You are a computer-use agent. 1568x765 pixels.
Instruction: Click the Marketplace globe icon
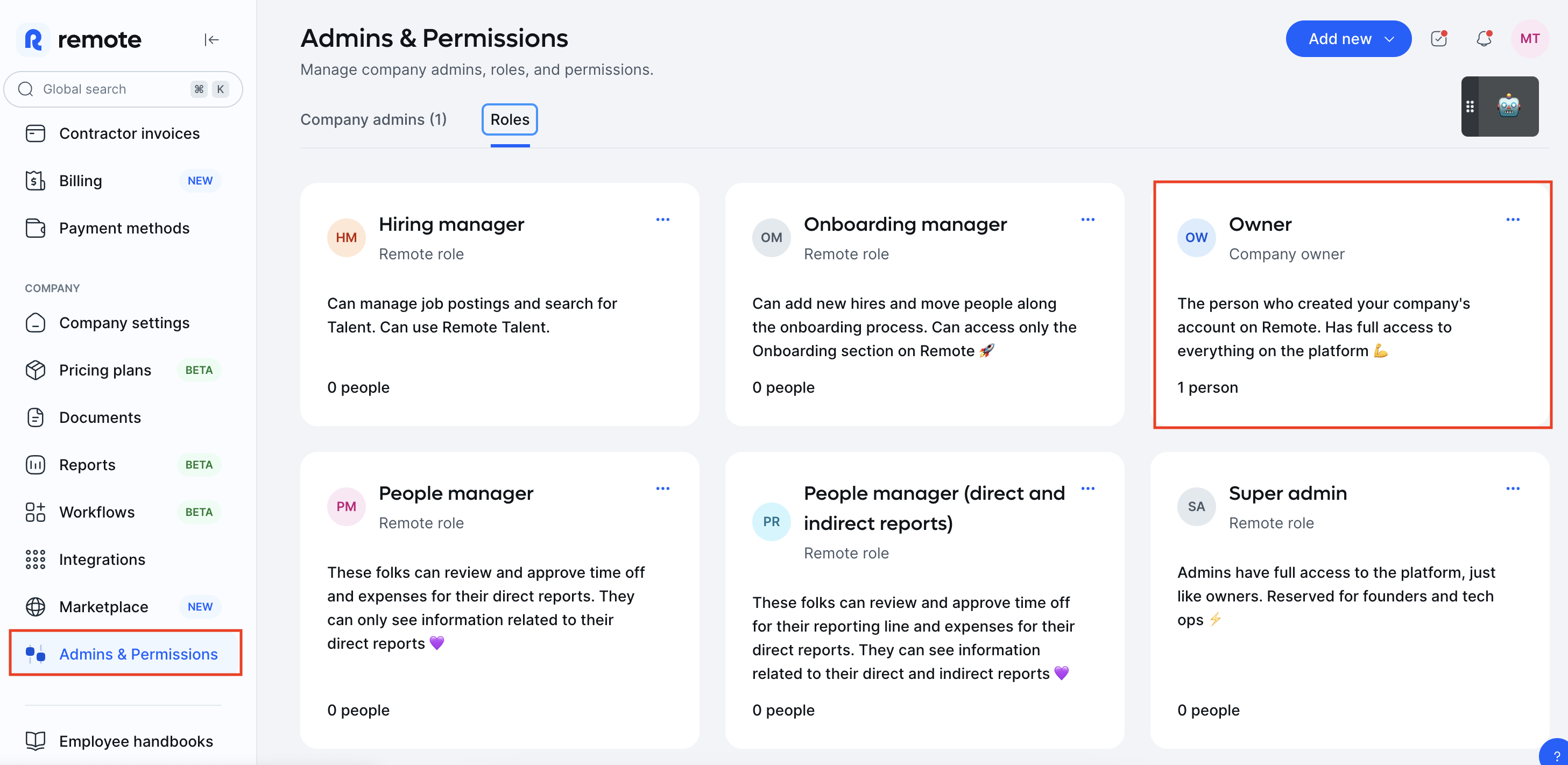point(36,607)
